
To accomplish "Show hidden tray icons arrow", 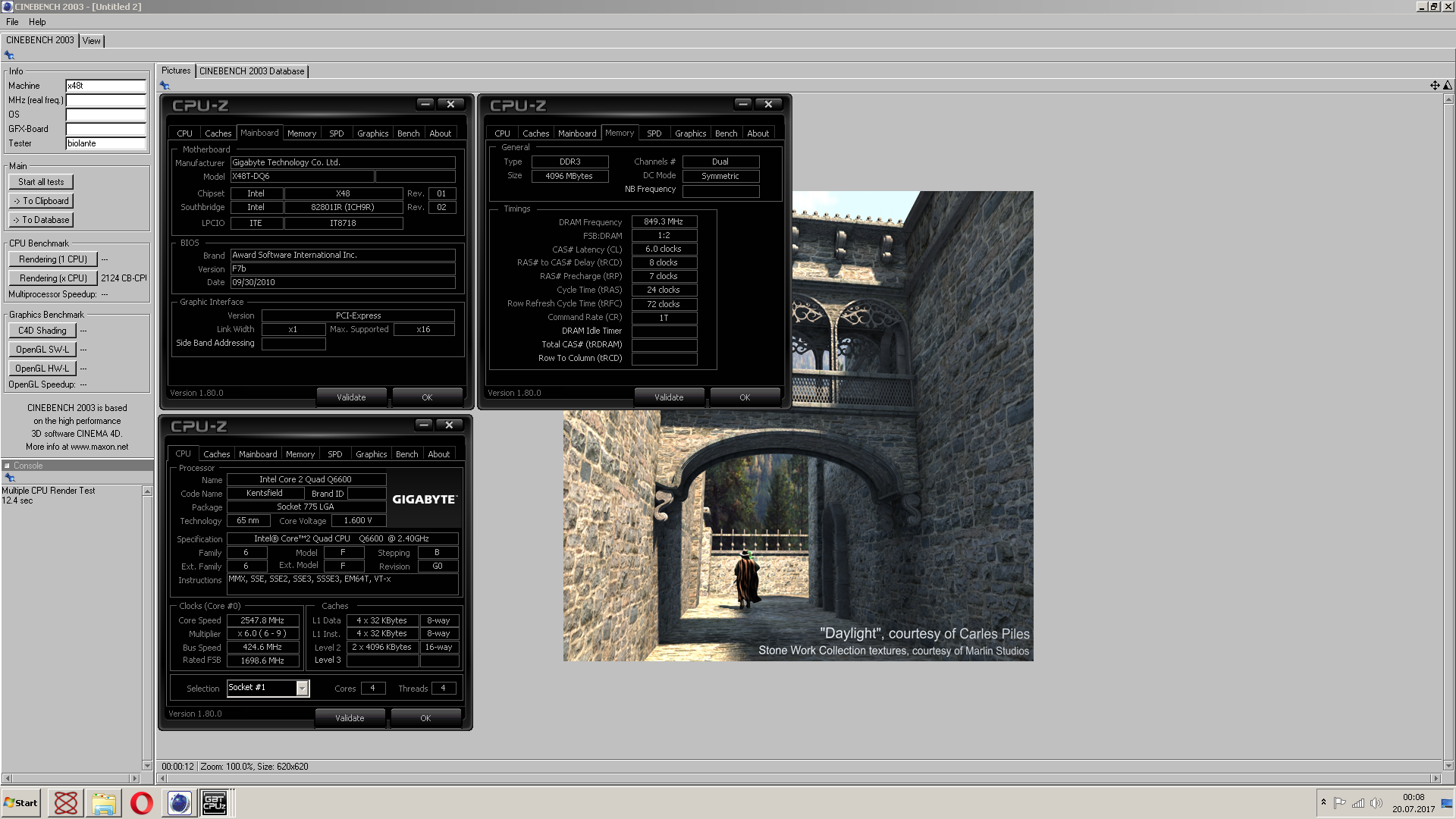I will pos(1323,802).
